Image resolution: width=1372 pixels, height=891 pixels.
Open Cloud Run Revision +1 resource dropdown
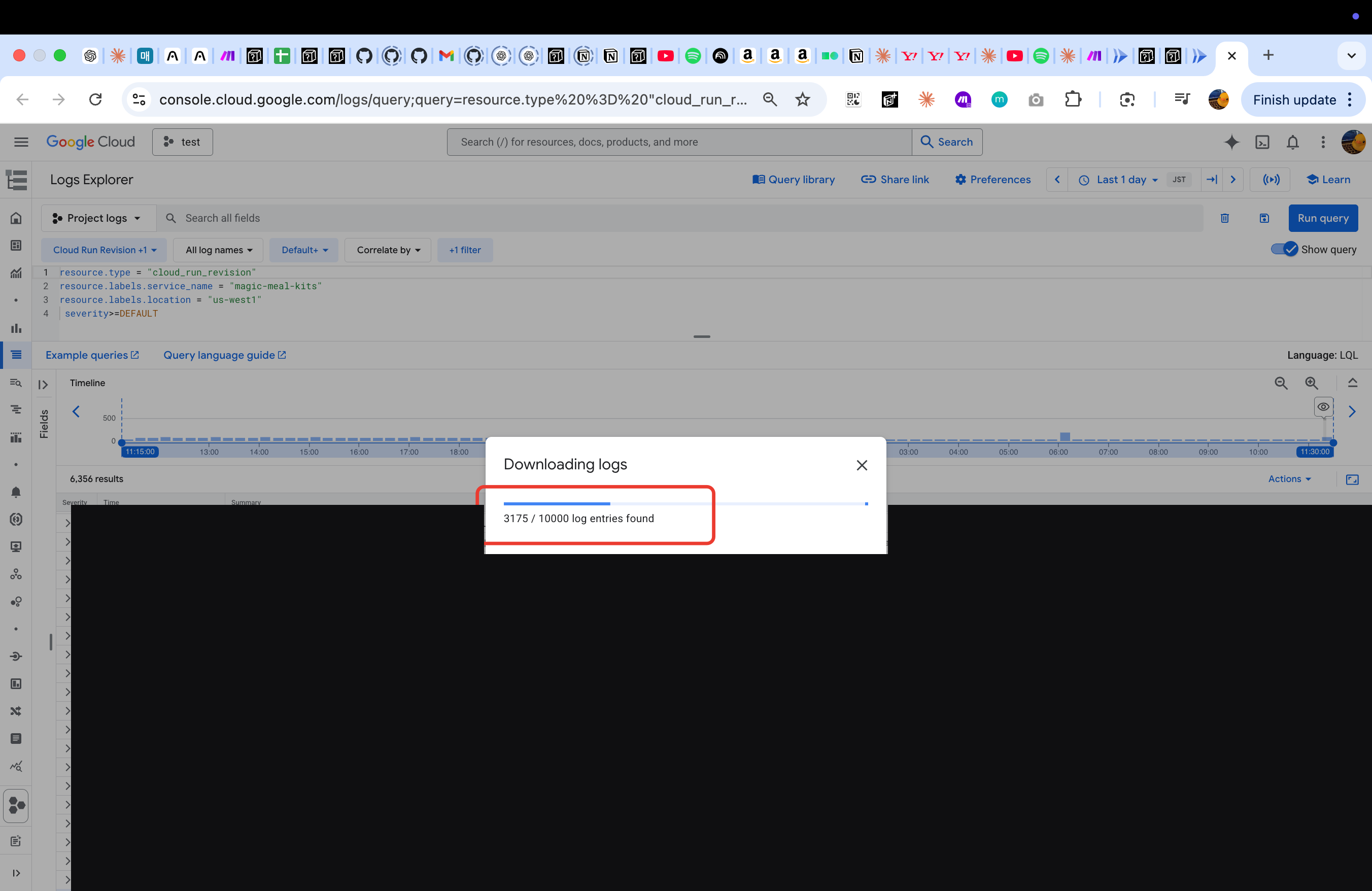pos(105,250)
